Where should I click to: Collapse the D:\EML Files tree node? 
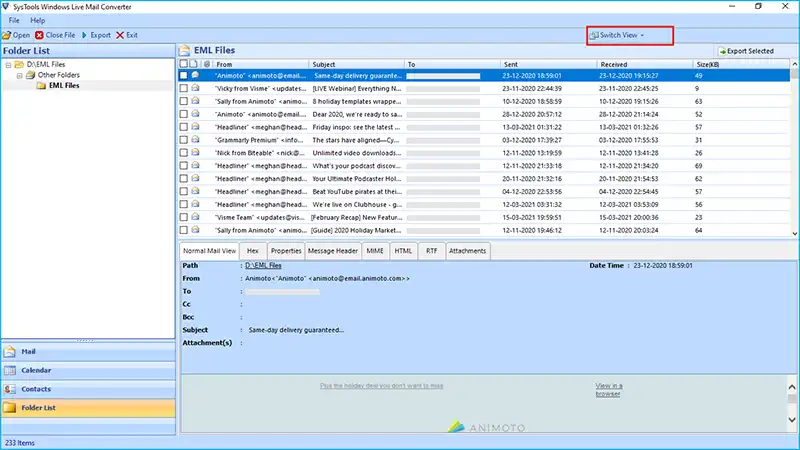(x=8, y=65)
